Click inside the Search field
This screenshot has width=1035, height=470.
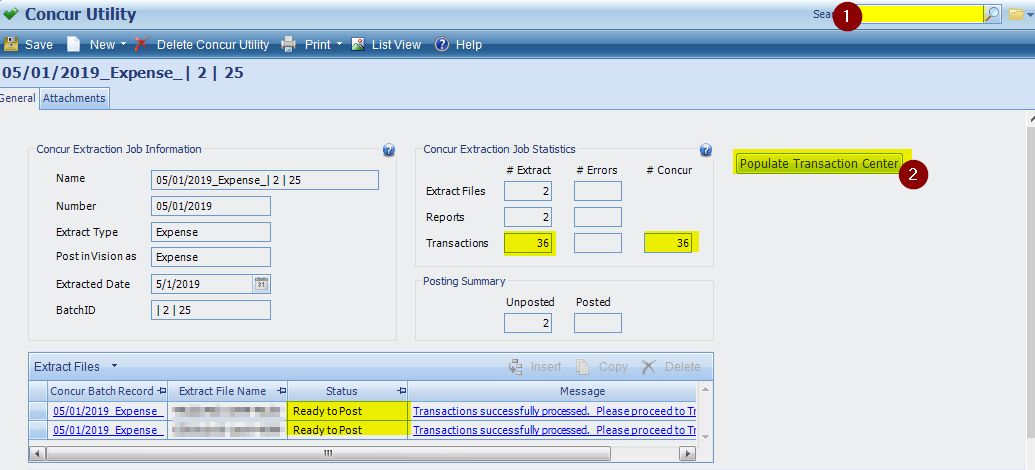(x=921, y=14)
